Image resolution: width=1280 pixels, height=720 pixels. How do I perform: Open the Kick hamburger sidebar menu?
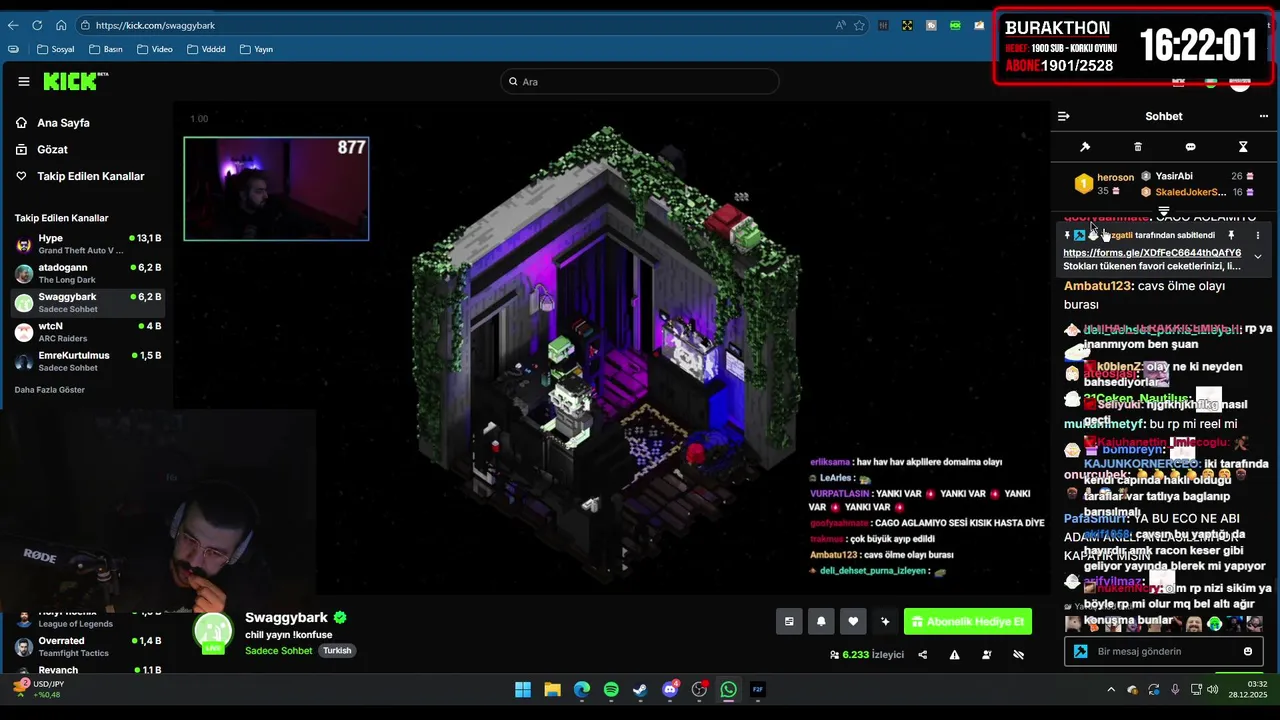coord(24,82)
